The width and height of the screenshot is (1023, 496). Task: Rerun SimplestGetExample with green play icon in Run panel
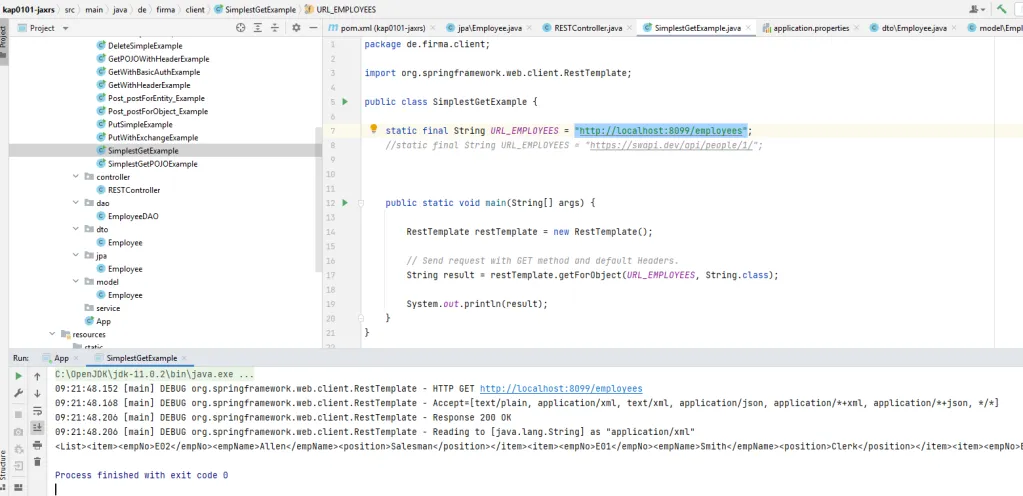coord(18,376)
